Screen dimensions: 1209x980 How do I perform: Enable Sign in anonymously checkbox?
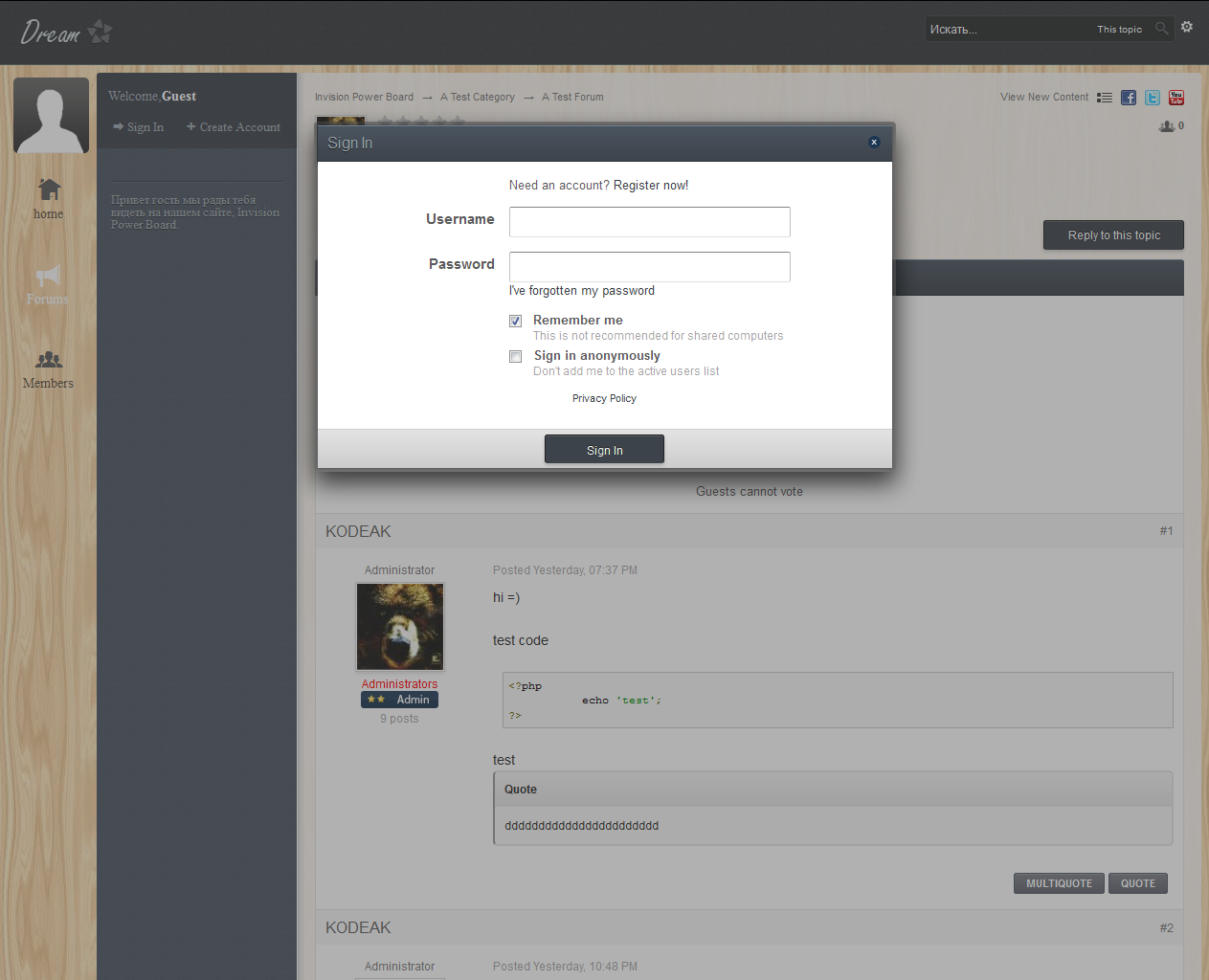(x=516, y=357)
